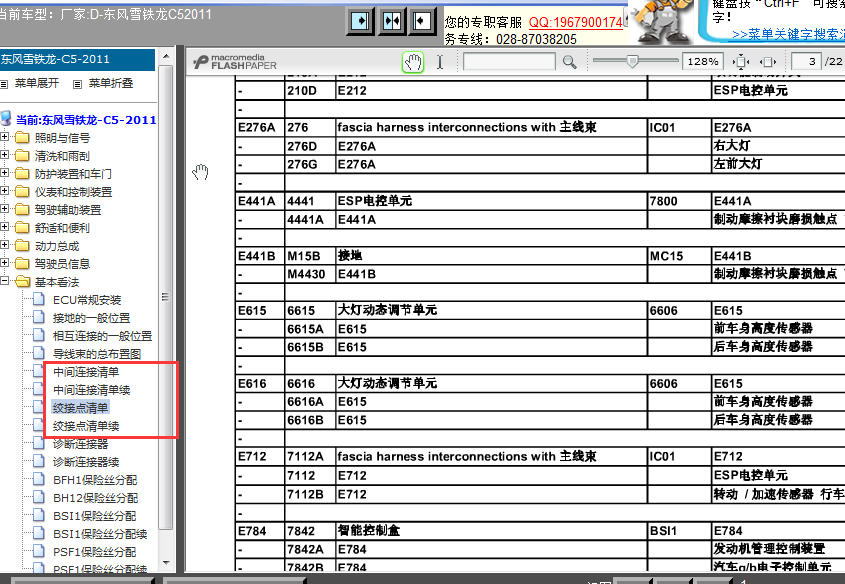
Task: Click the 大灯动态调节单元 cell in E615 row
Action: pos(491,310)
